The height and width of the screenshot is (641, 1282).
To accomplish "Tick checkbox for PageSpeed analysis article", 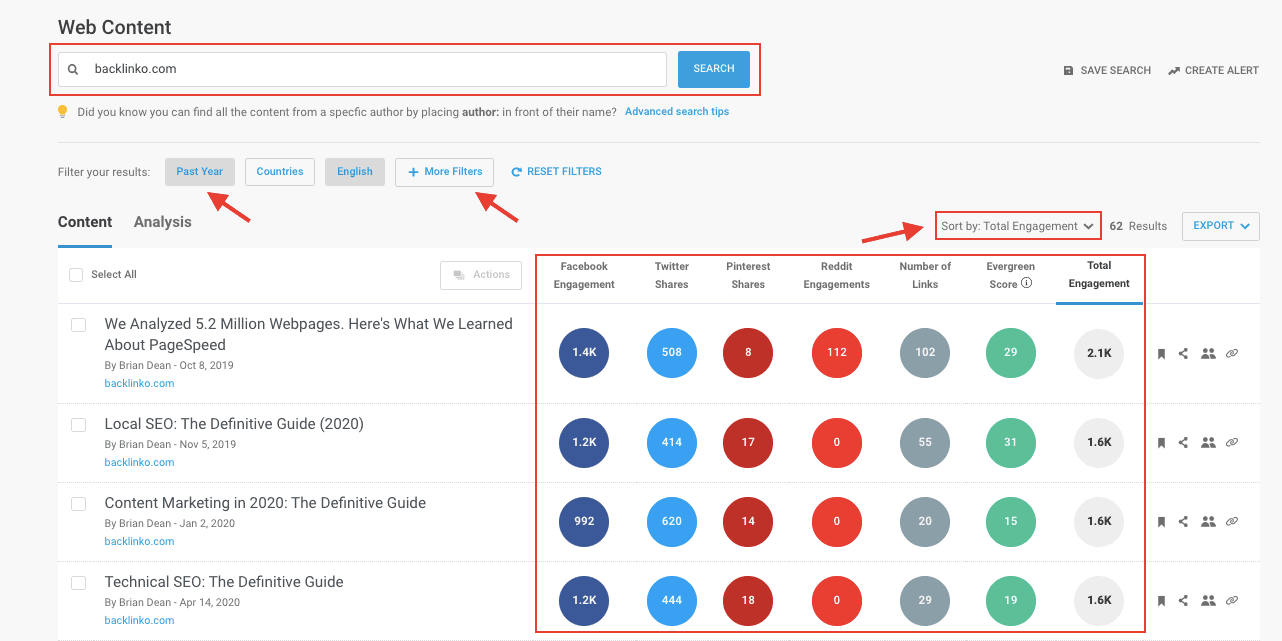I will pos(78,326).
